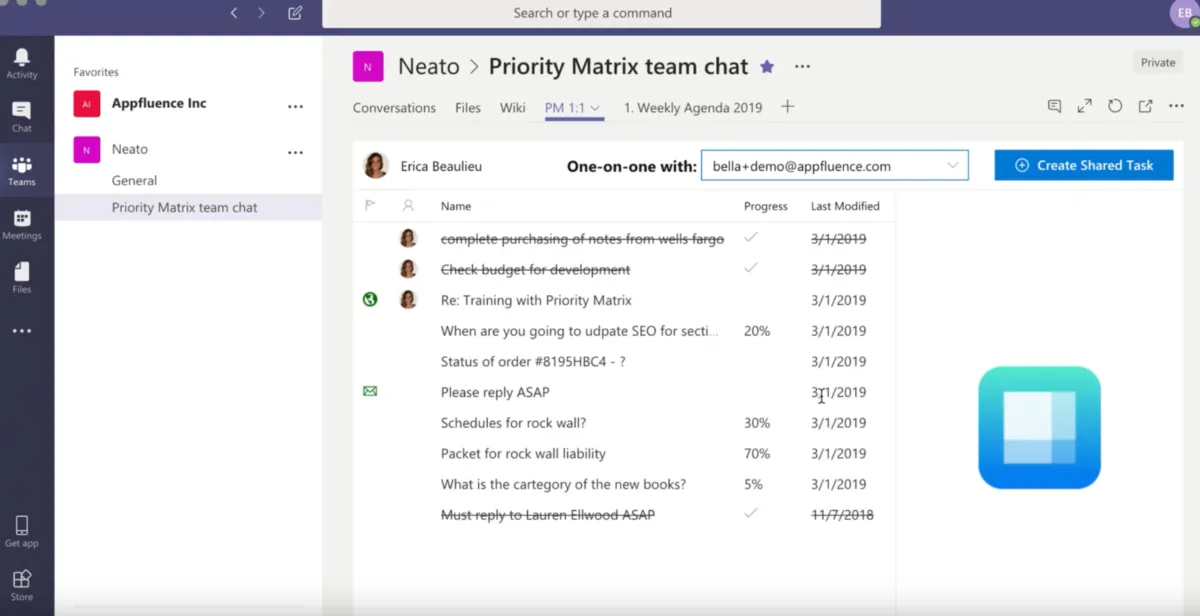Image resolution: width=1200 pixels, height=616 pixels.
Task: Open 'When are you going to udpate SEO' item
Action: [x=579, y=331]
